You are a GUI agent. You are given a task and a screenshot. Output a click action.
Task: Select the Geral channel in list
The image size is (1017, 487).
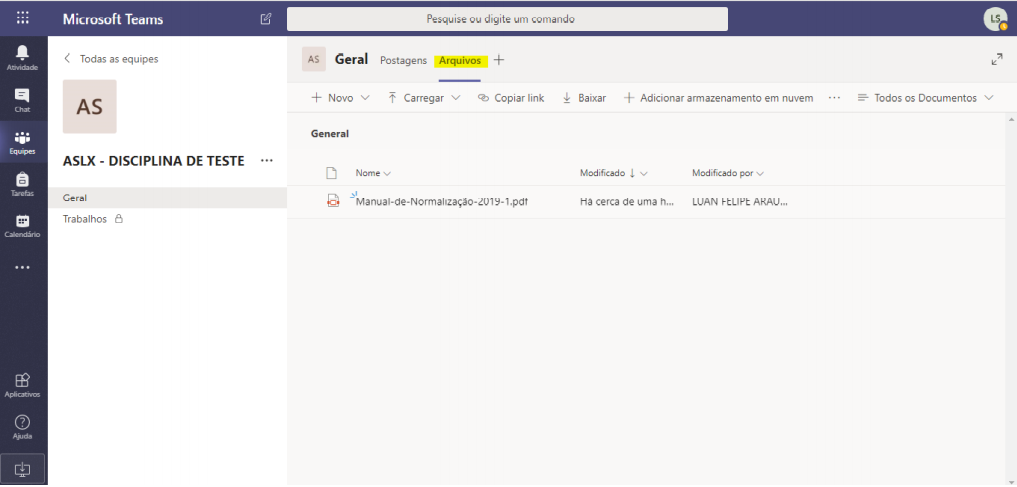167,198
